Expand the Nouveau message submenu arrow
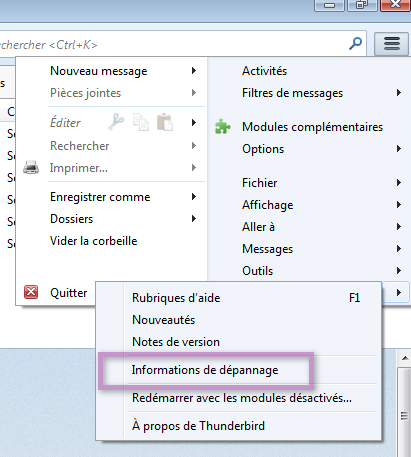The image size is (411, 457). pyautogui.click(x=194, y=71)
